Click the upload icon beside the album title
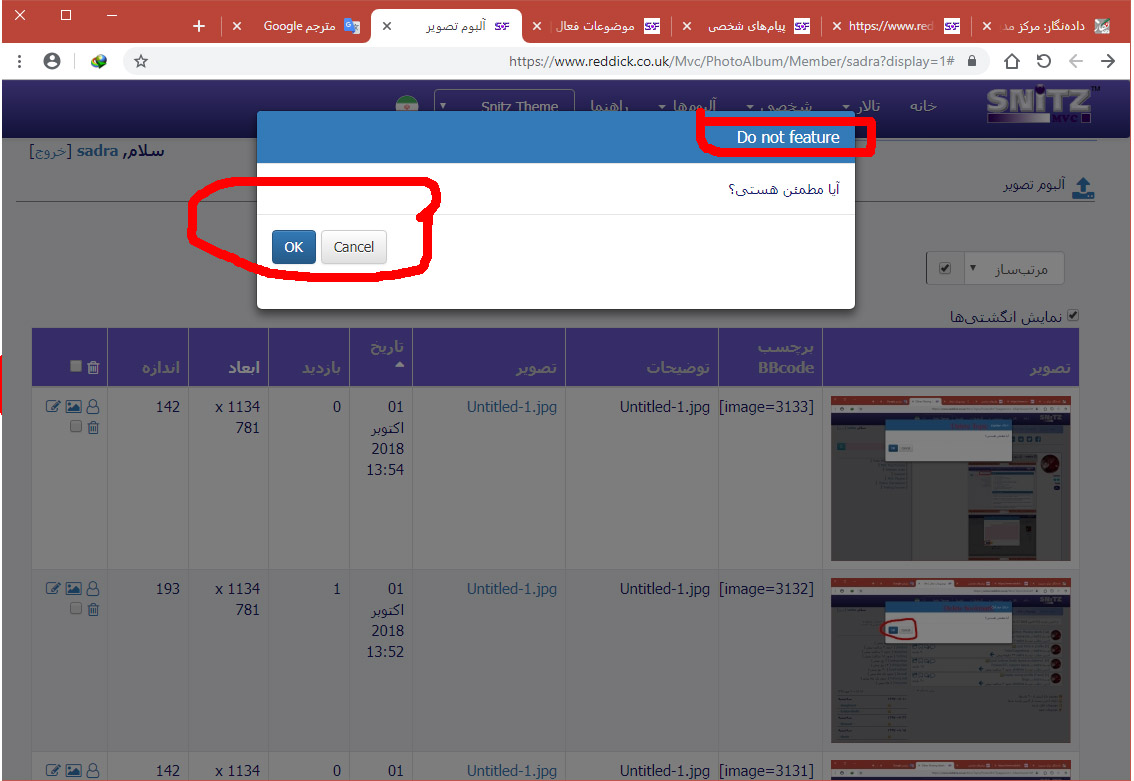1134x781 pixels. pos(1083,188)
